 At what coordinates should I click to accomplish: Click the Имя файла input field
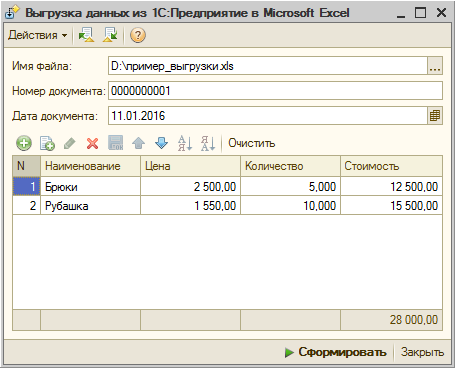268,66
